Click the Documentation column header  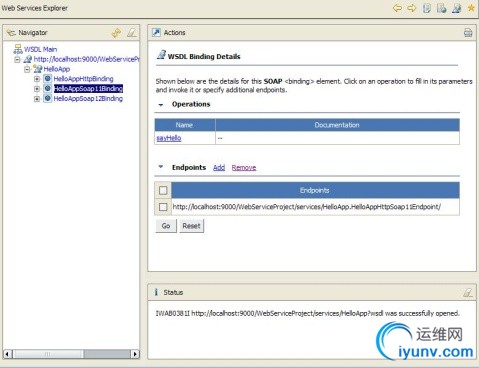(337, 125)
